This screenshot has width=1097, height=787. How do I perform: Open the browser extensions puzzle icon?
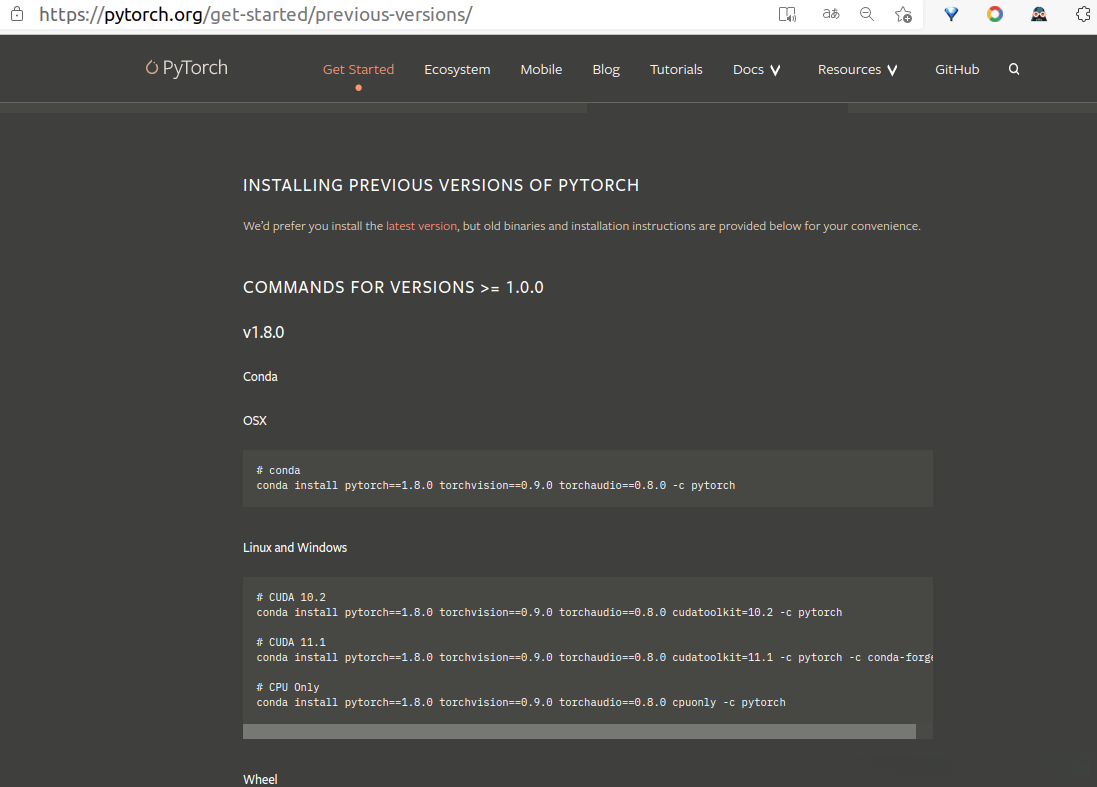pyautogui.click(x=1083, y=14)
